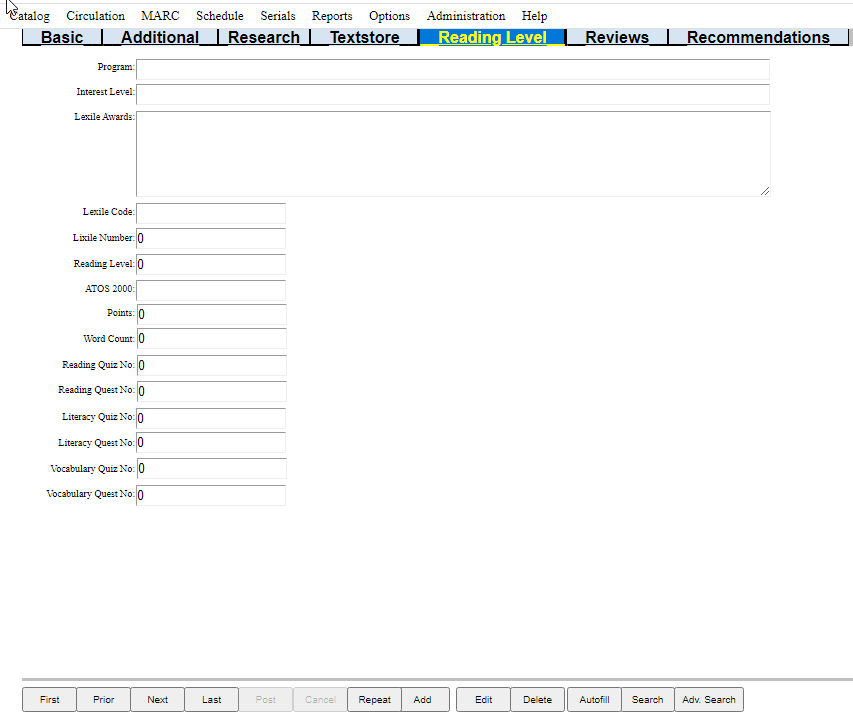The image size is (853, 713).
Task: Click the Delete button
Action: coord(538,700)
